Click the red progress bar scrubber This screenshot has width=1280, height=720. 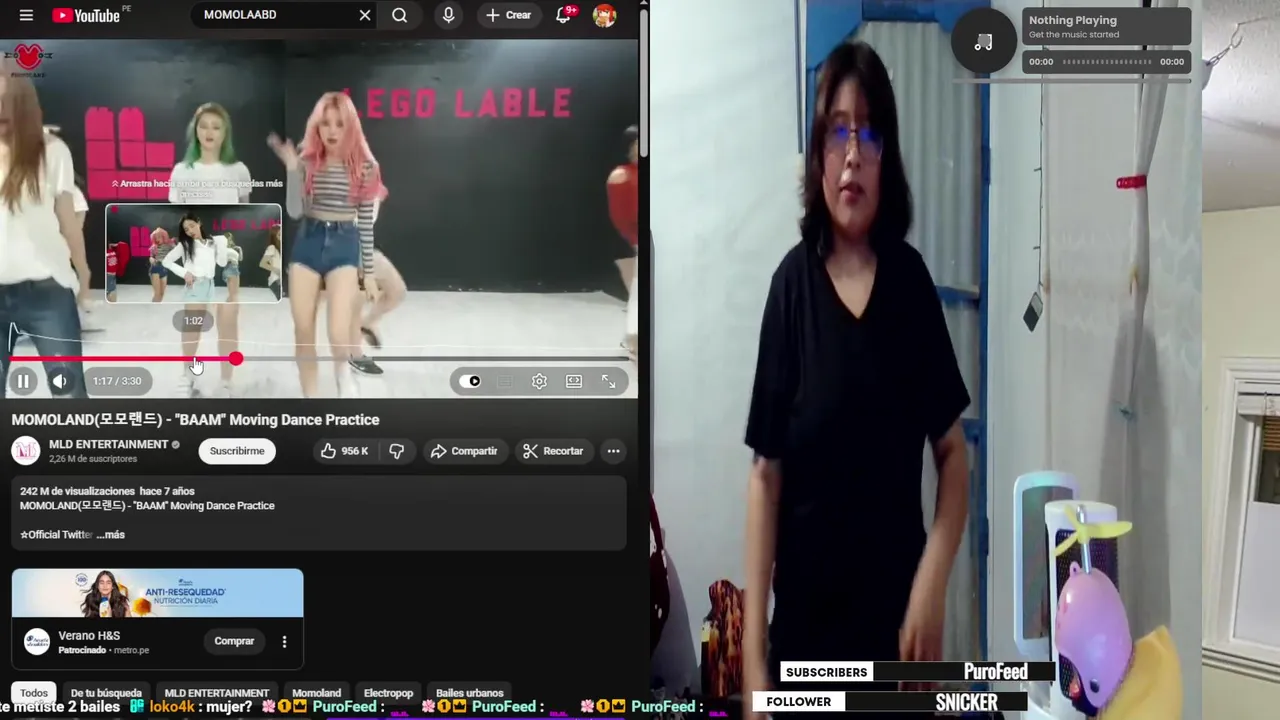click(235, 358)
